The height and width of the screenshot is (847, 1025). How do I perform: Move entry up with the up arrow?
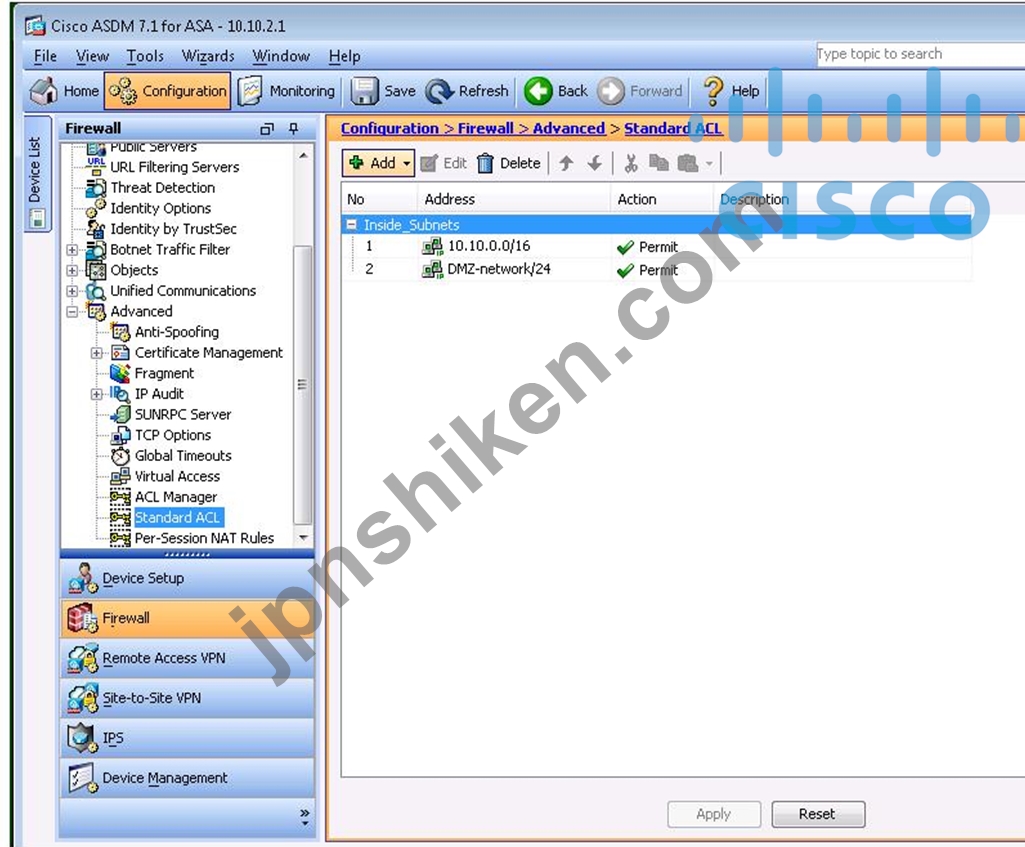pyautogui.click(x=566, y=163)
